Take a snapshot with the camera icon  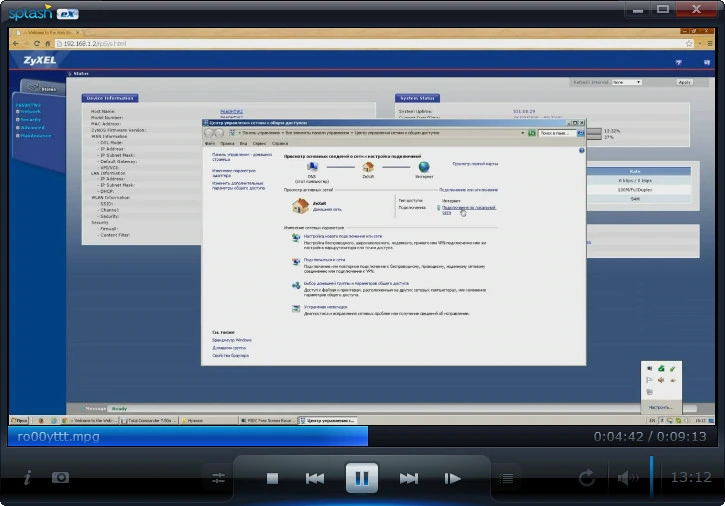pyautogui.click(x=60, y=477)
